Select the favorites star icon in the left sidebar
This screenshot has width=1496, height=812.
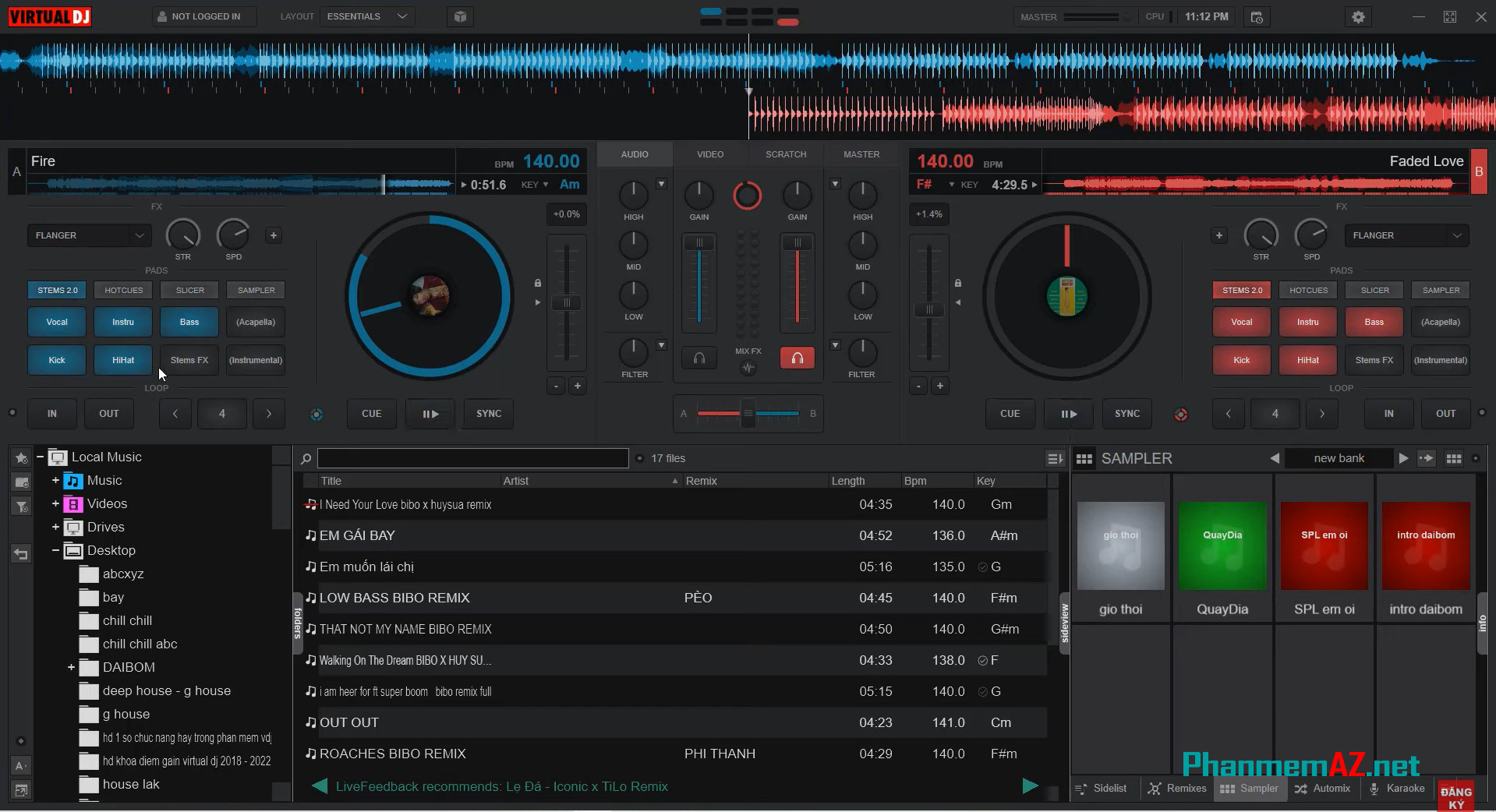[x=20, y=457]
